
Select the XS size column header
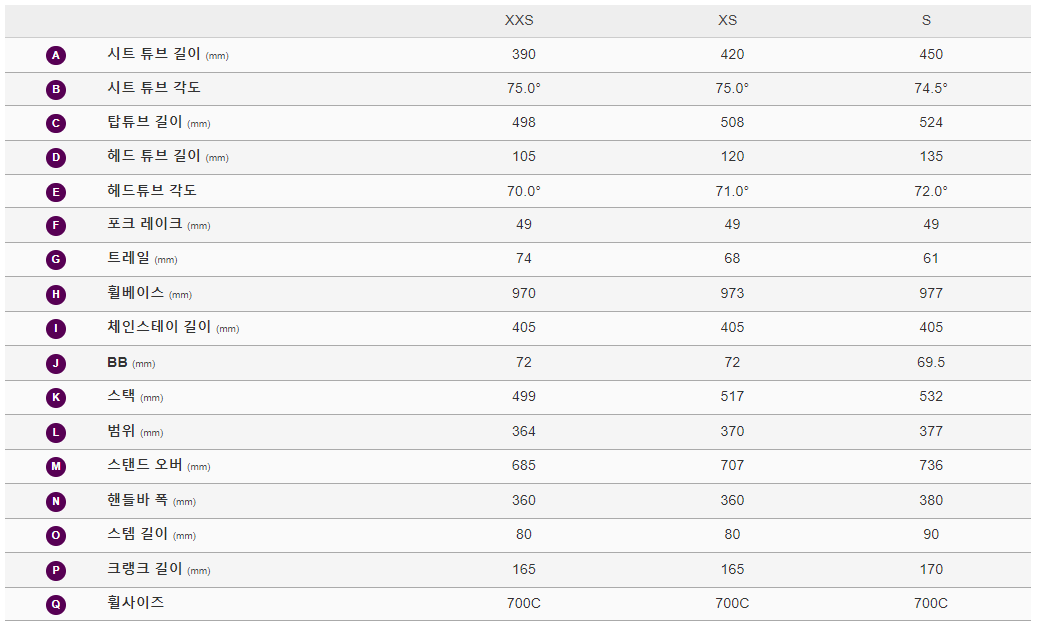pyautogui.click(x=728, y=21)
